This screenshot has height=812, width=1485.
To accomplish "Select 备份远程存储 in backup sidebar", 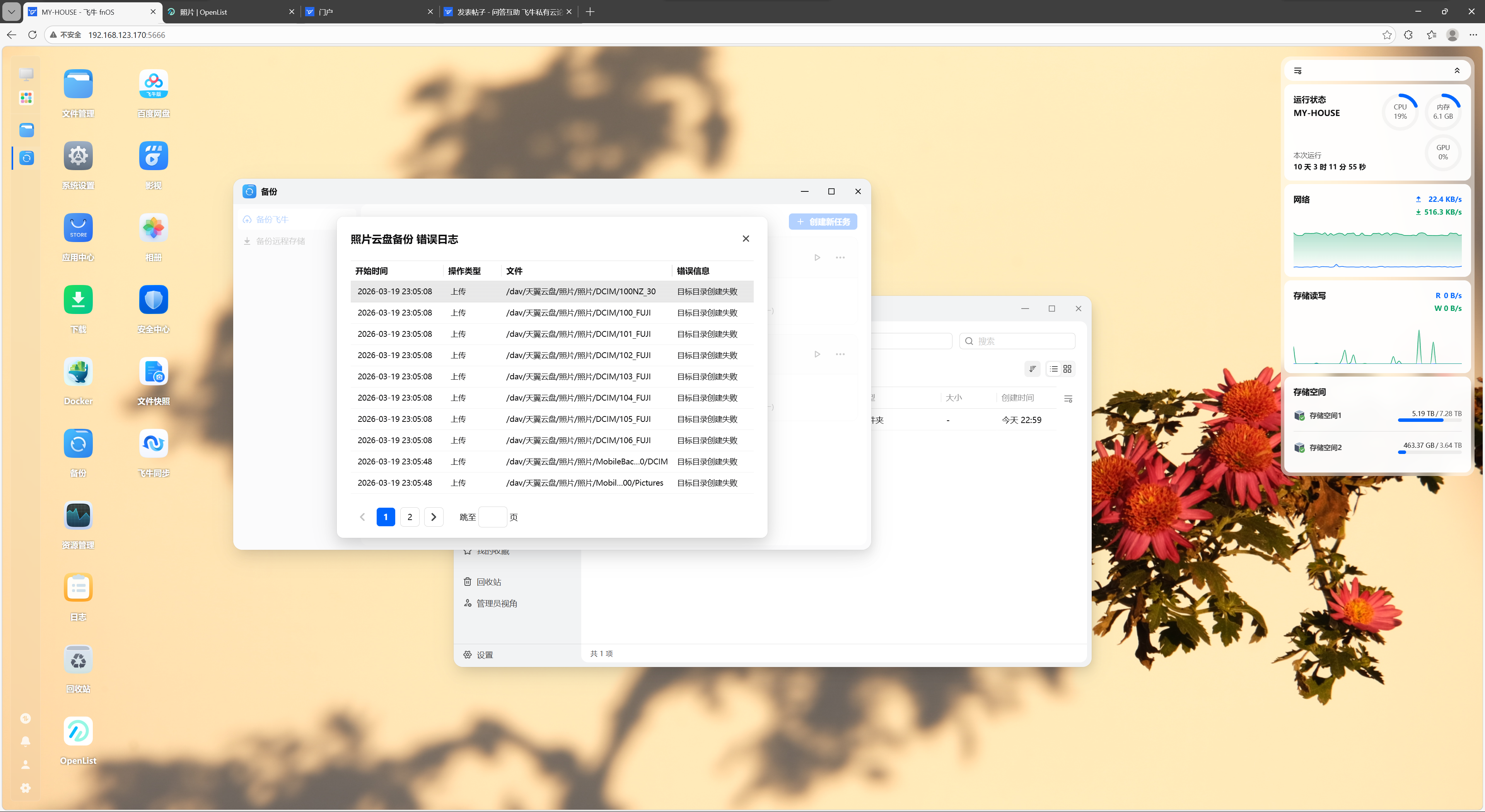I will [280, 241].
